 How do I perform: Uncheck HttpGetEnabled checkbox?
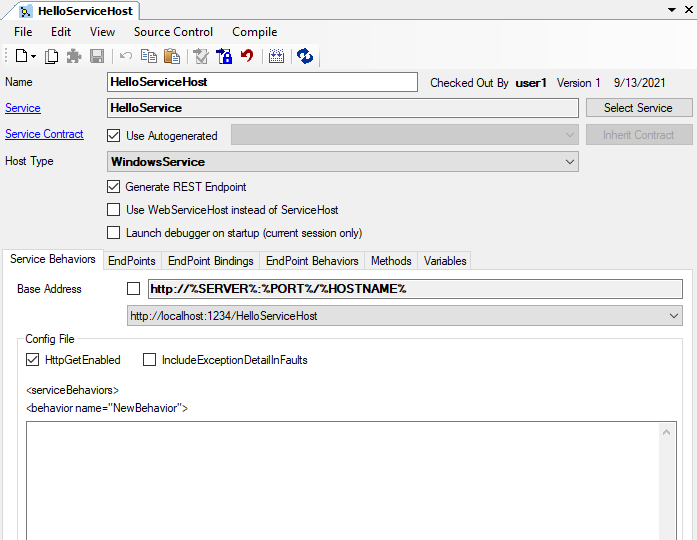point(32,360)
